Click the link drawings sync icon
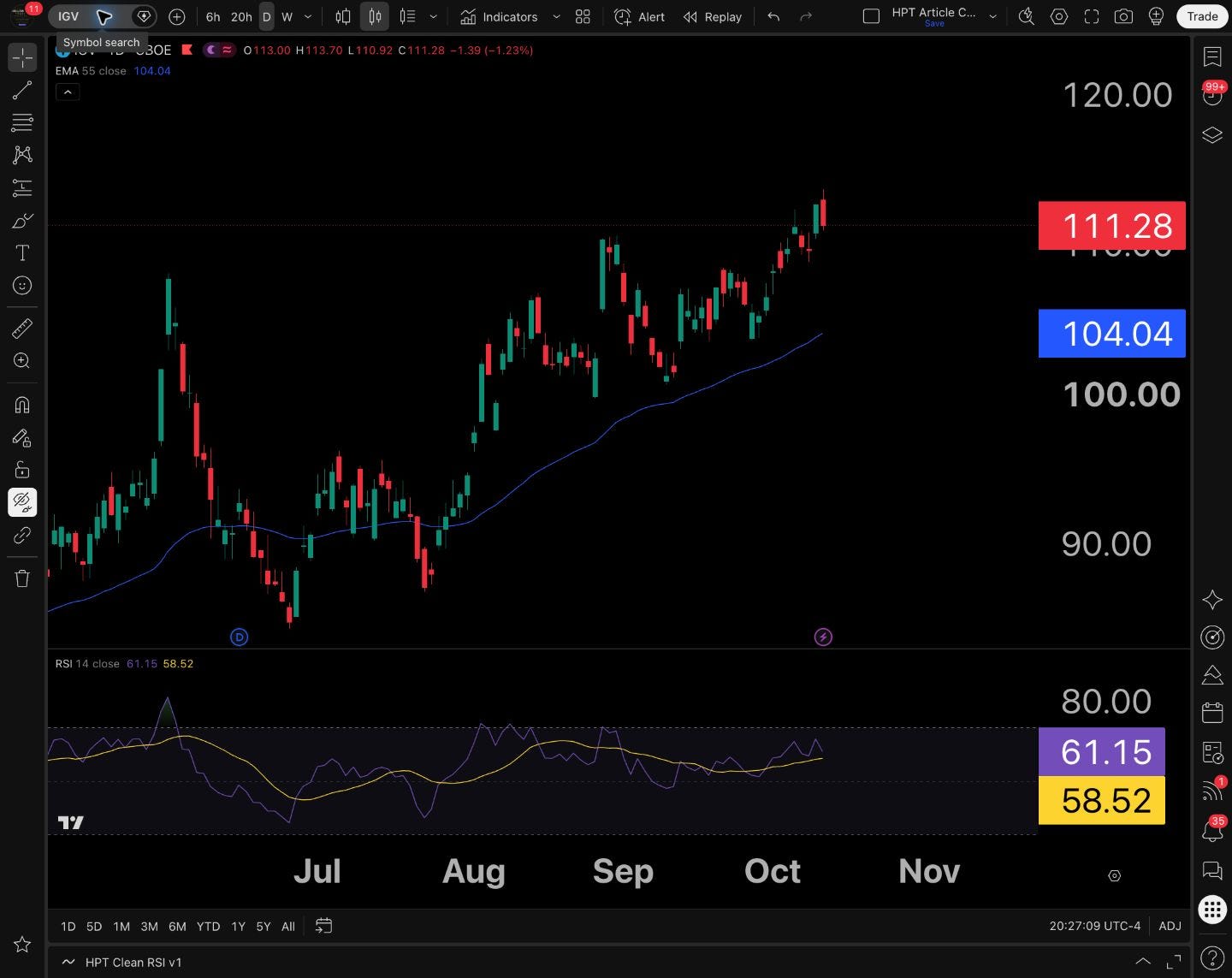 click(22, 535)
